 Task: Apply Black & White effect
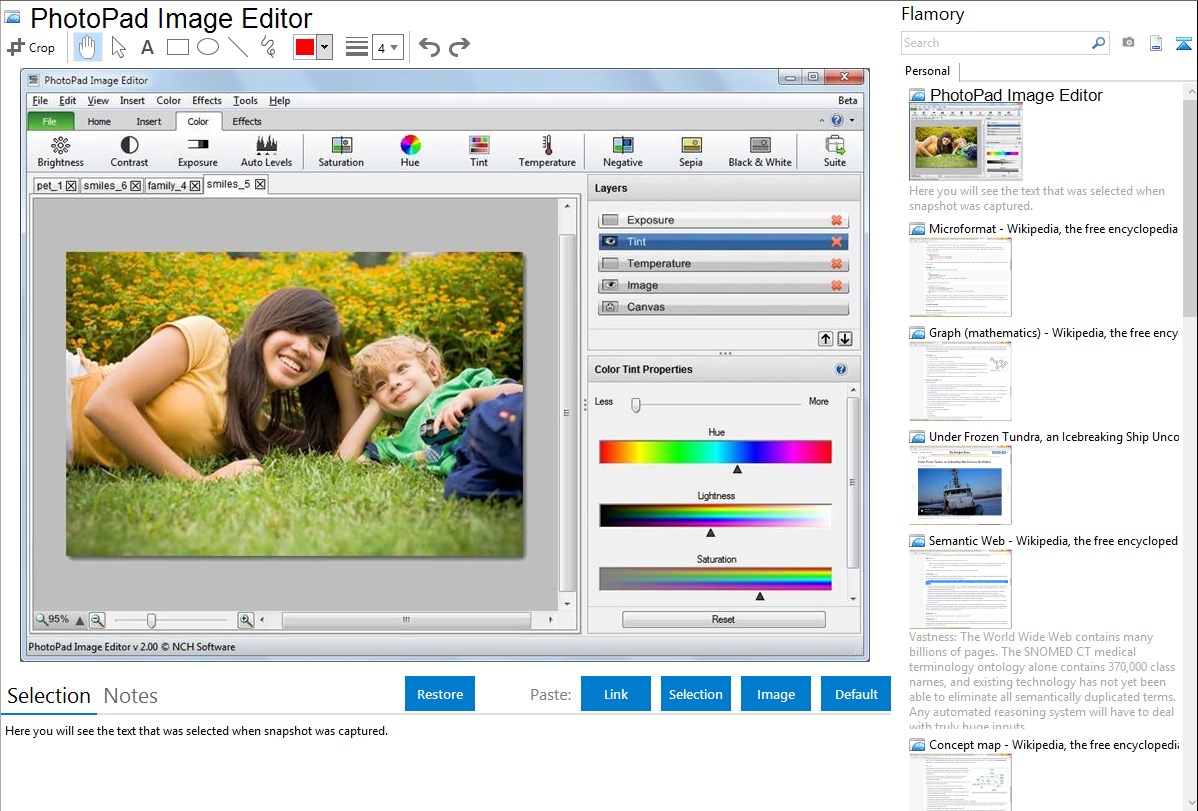(x=759, y=151)
